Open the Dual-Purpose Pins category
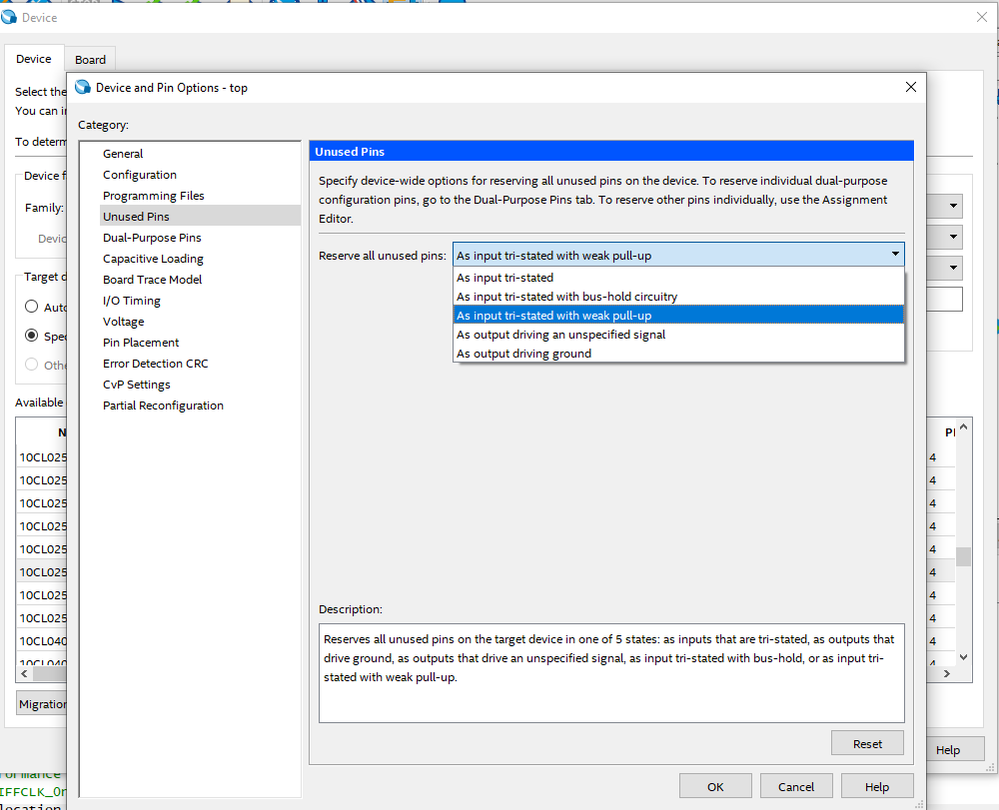Screen dimensions: 999x810 pyautogui.click(x=152, y=238)
